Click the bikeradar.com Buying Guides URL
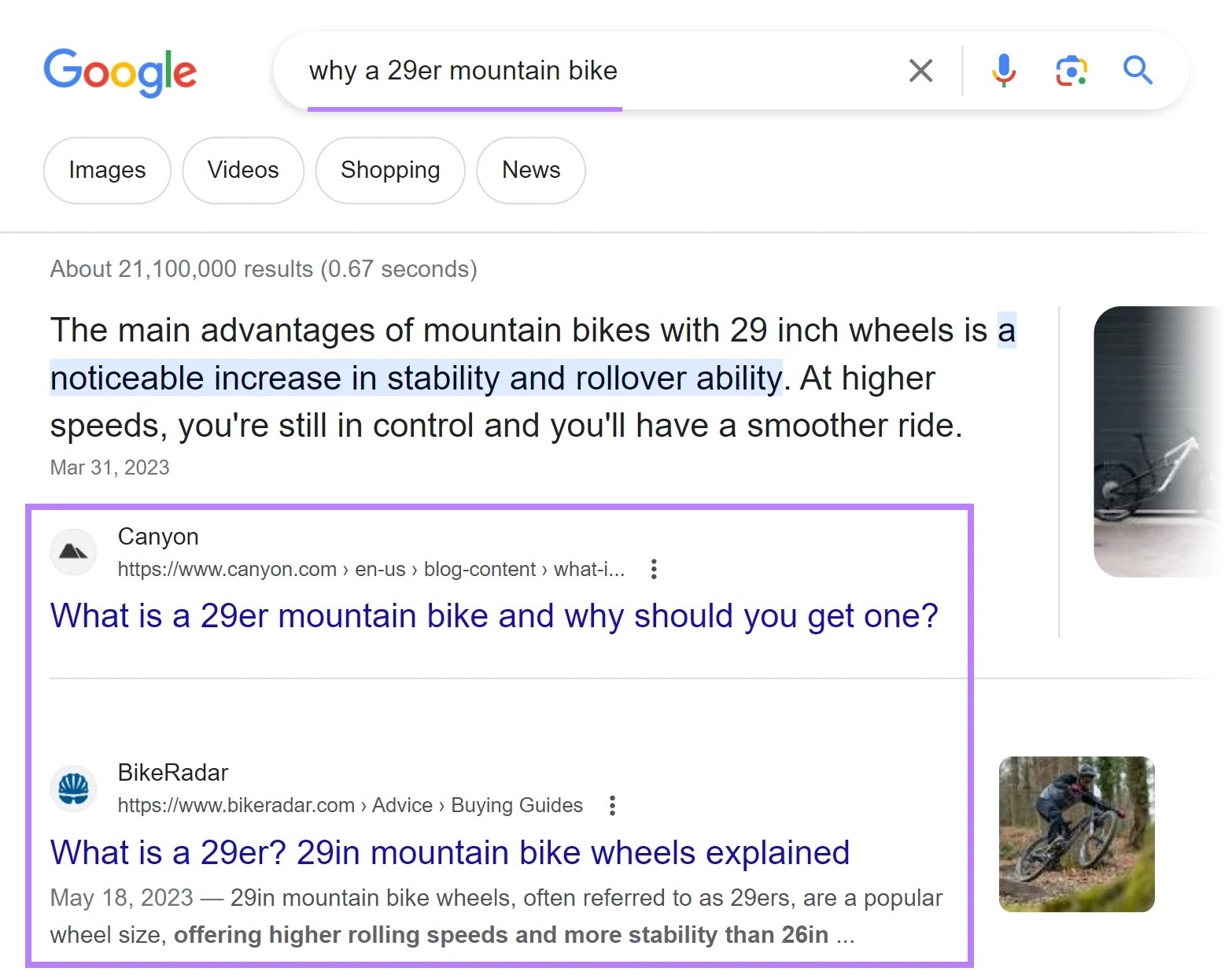 click(350, 805)
